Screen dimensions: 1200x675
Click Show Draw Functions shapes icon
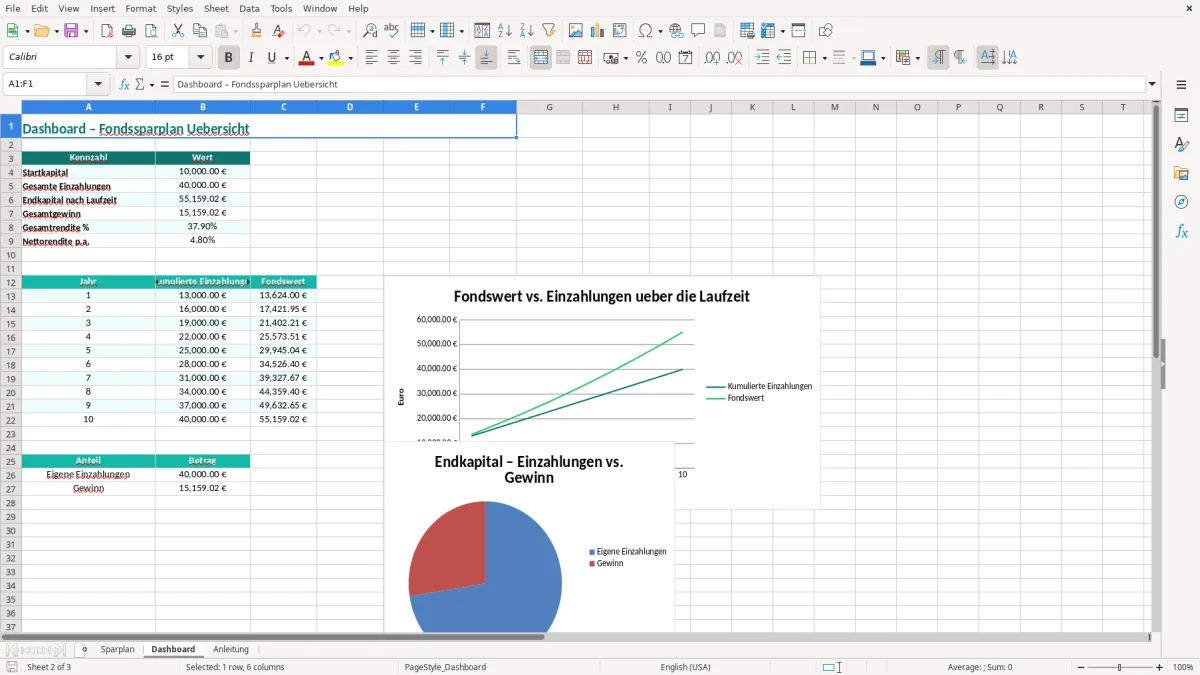(826, 31)
